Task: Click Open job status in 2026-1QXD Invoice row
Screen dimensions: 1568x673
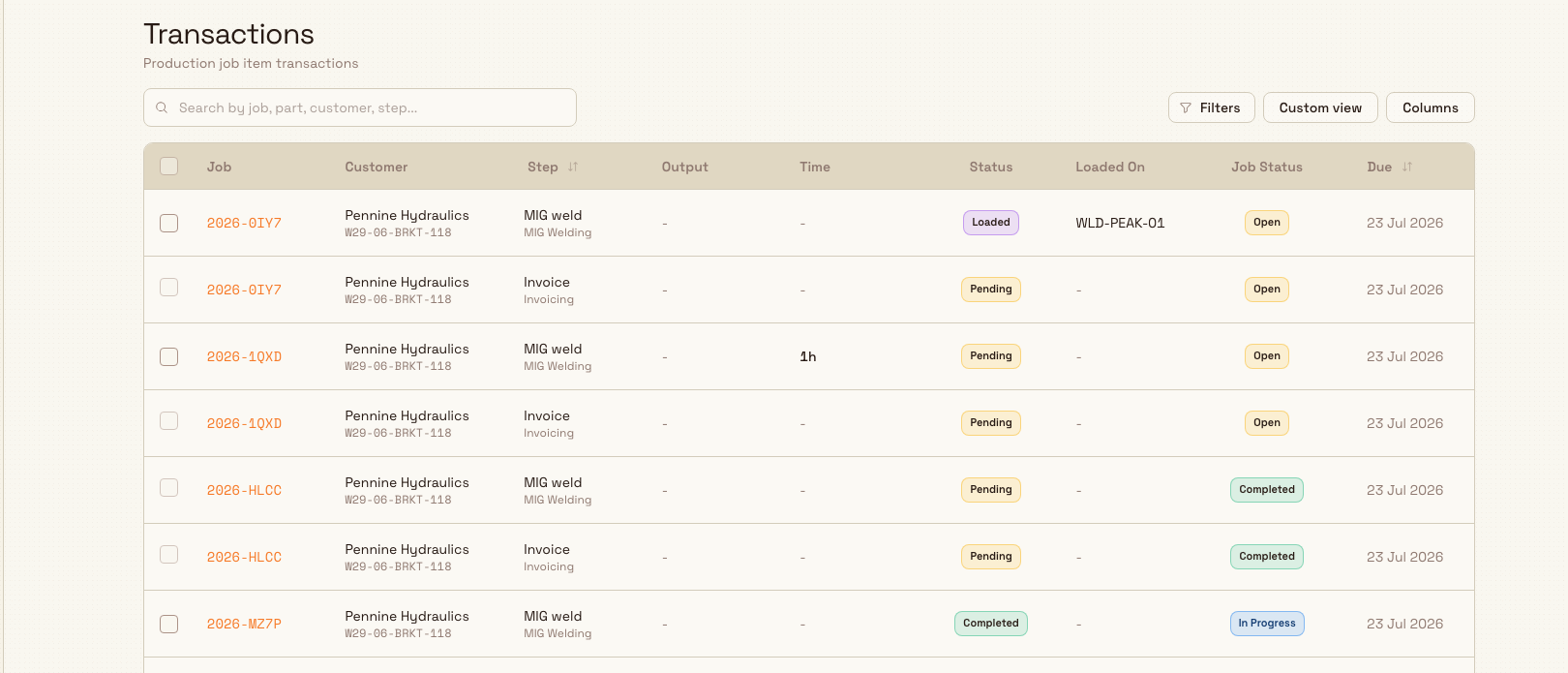Action: coord(1267,423)
